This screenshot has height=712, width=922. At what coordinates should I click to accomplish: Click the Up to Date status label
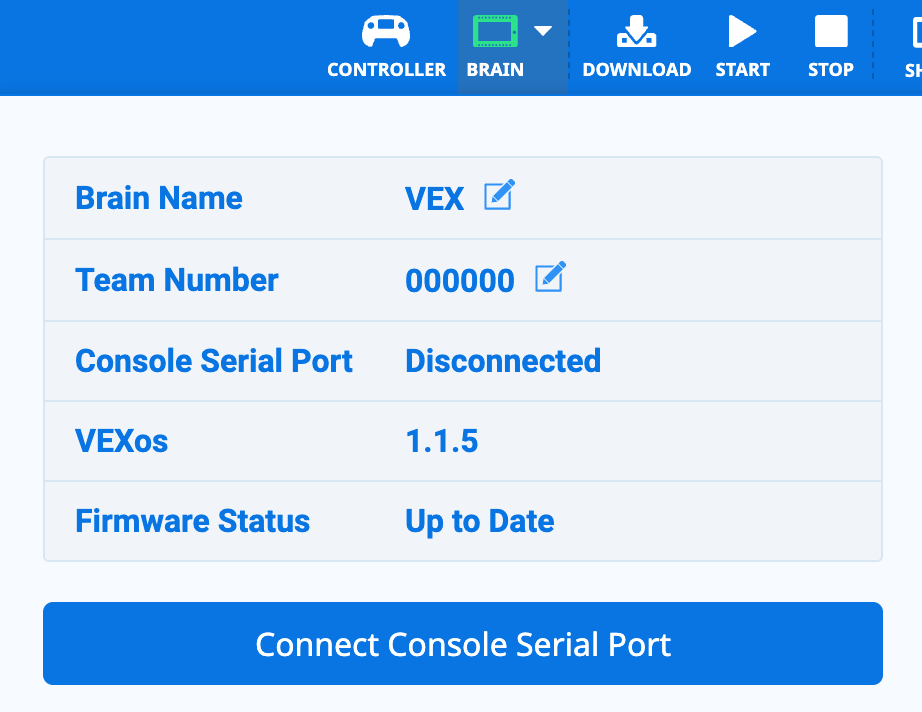point(479,521)
